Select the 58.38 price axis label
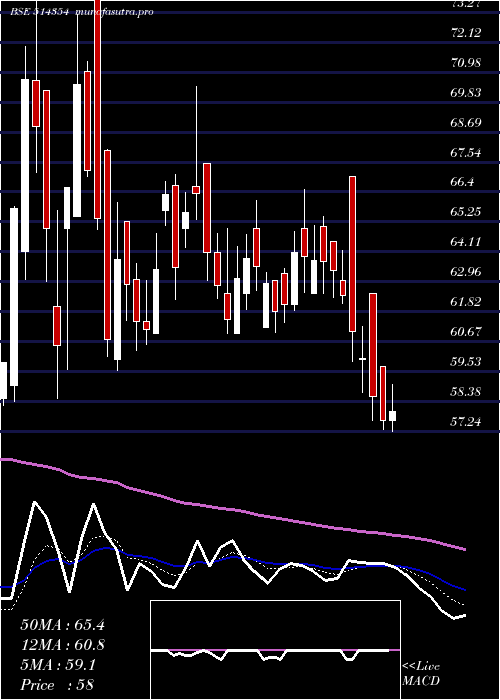Image resolution: width=500 pixels, height=700 pixels. tap(467, 392)
